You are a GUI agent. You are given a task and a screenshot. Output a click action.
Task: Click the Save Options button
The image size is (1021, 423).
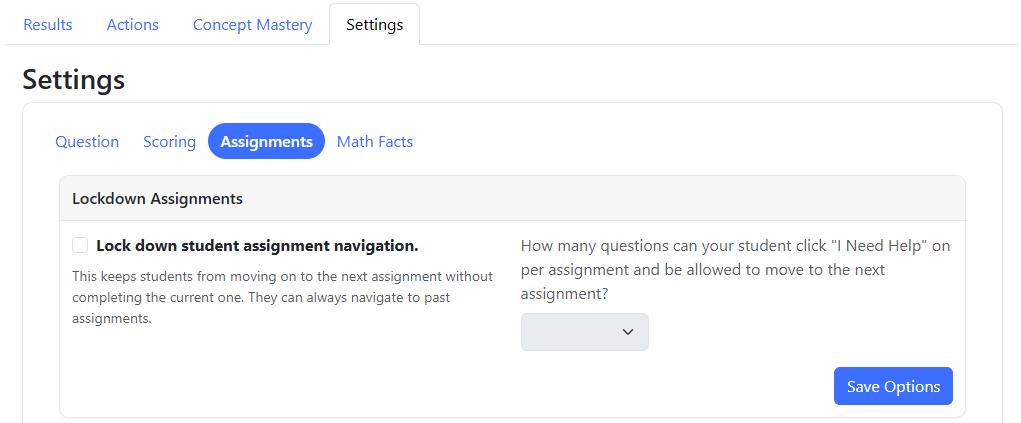893,386
